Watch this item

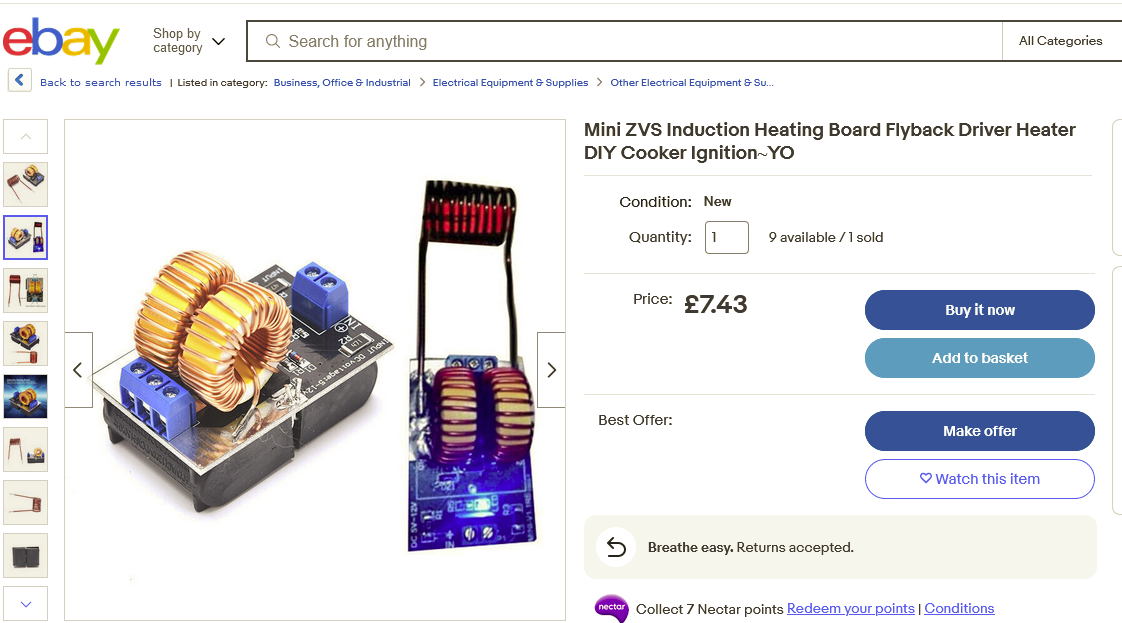(x=979, y=479)
